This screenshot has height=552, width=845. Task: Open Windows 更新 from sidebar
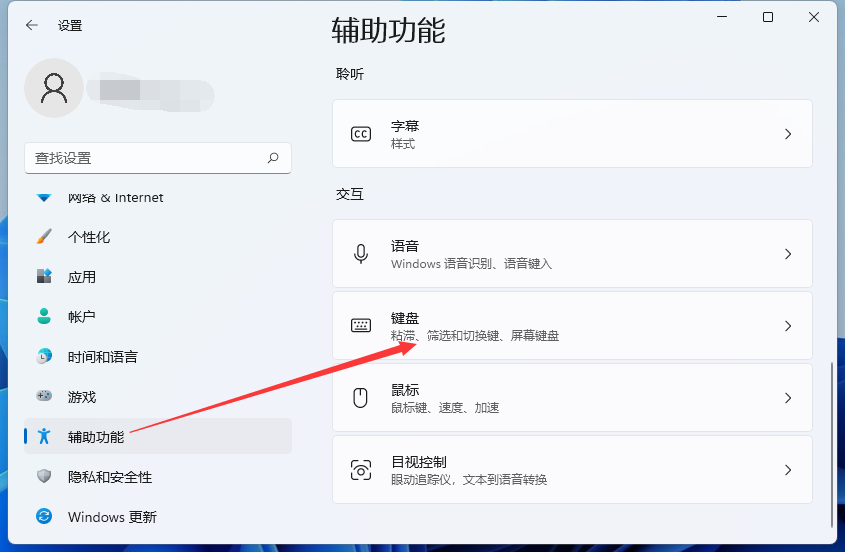[112, 517]
